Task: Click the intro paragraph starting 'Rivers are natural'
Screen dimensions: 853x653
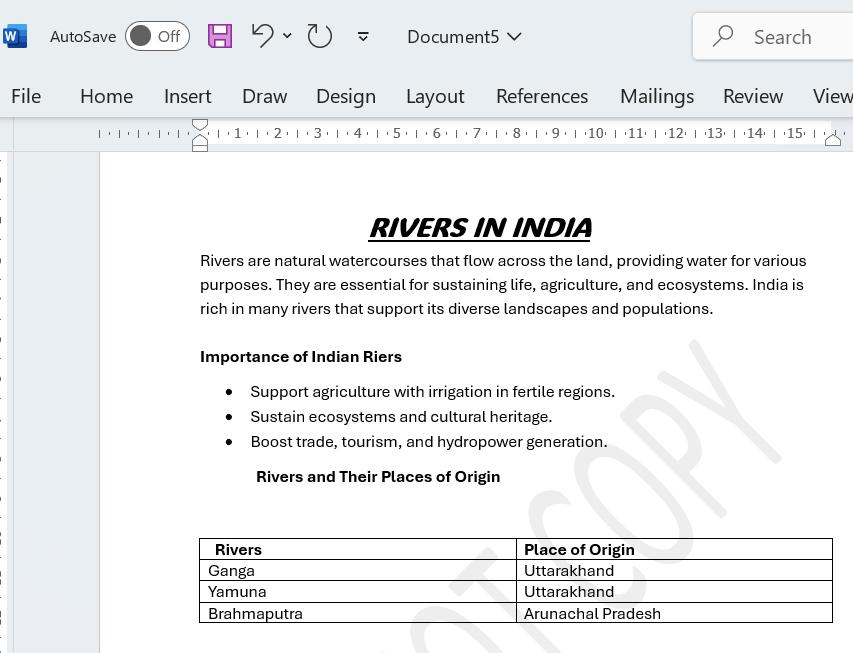Action: 503,285
